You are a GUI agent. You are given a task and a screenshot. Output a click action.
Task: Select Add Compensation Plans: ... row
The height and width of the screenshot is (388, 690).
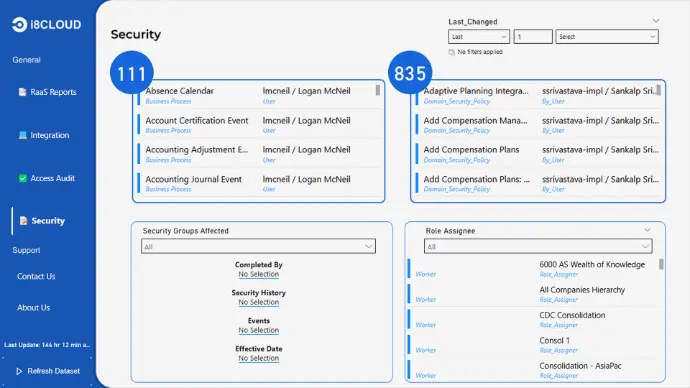[538, 183]
